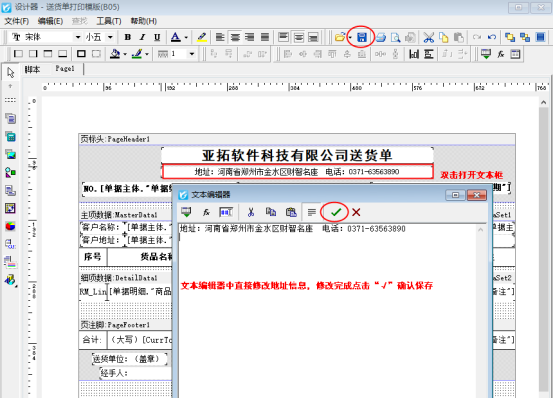The image size is (553, 398).
Task: Confirm text edits with the green checkmark
Action: pos(336,212)
